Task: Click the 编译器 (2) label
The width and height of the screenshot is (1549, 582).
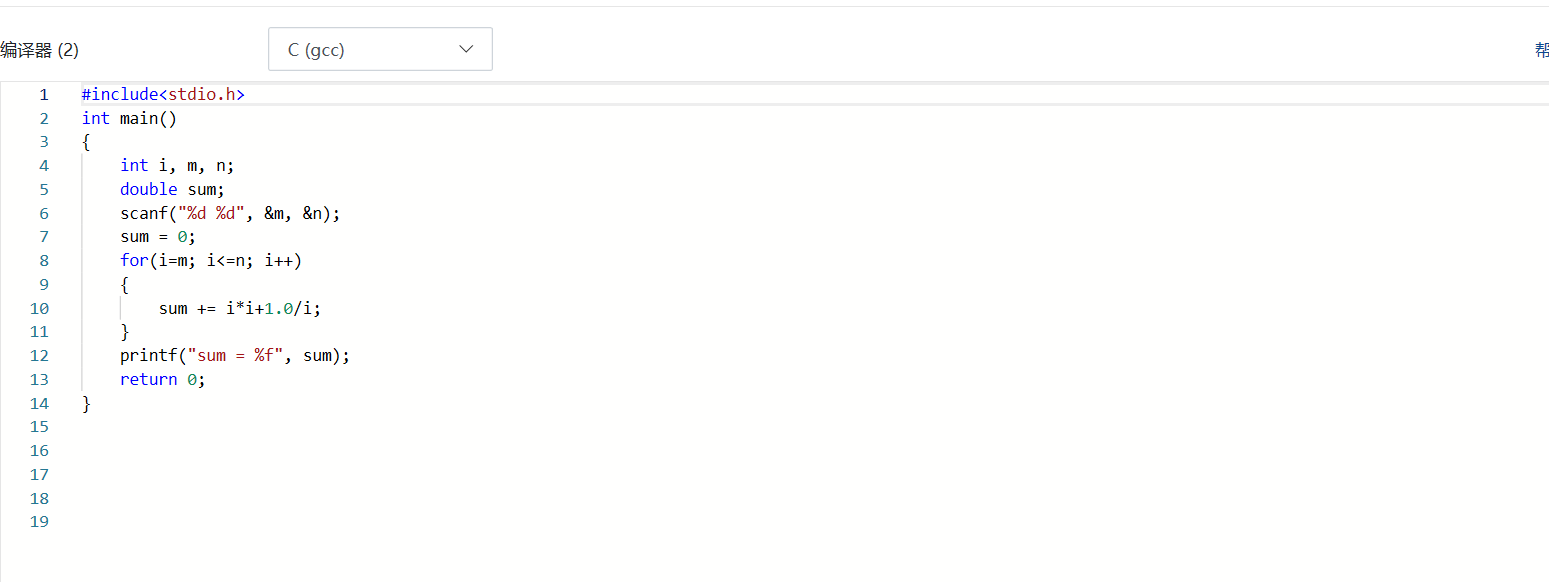Action: click(x=40, y=50)
